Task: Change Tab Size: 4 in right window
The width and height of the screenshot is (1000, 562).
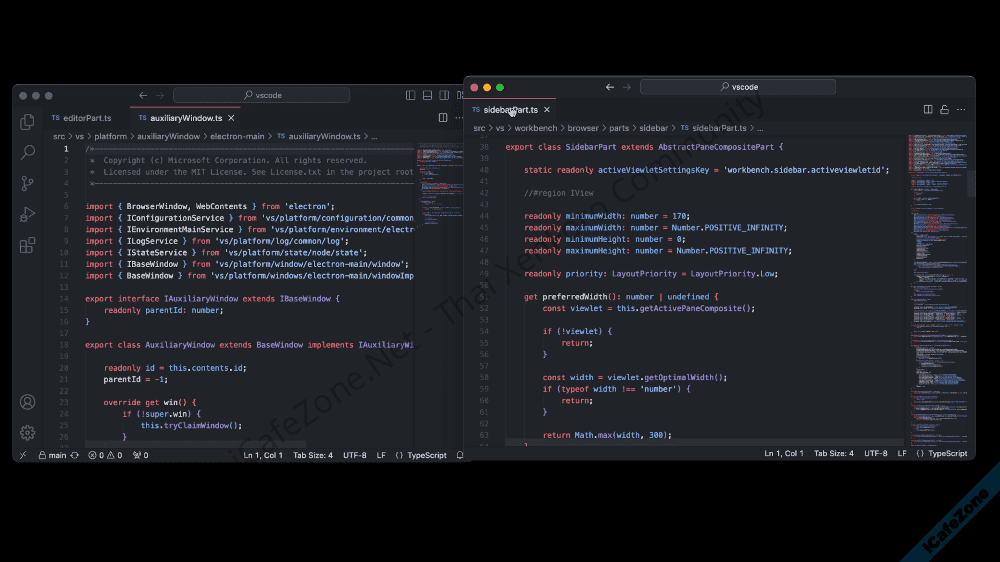Action: [x=833, y=453]
